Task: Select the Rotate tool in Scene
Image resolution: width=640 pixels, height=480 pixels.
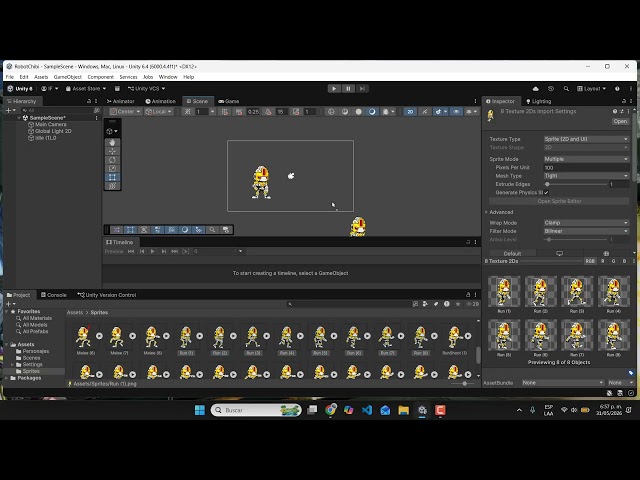Action: (112, 160)
